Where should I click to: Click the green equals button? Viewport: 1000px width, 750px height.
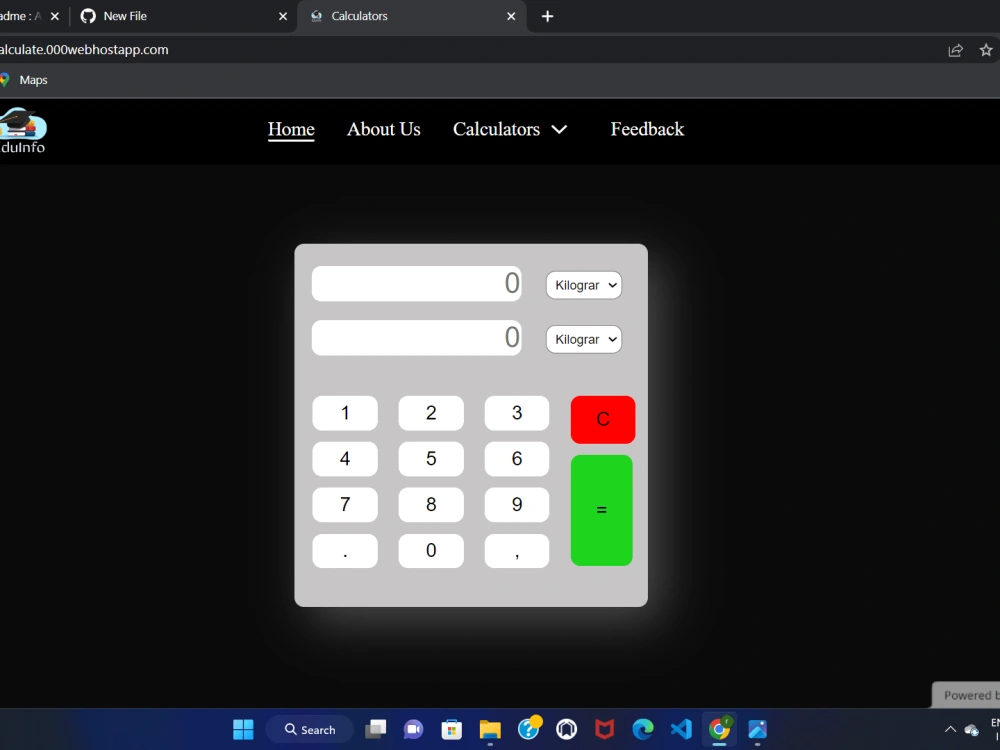601,510
